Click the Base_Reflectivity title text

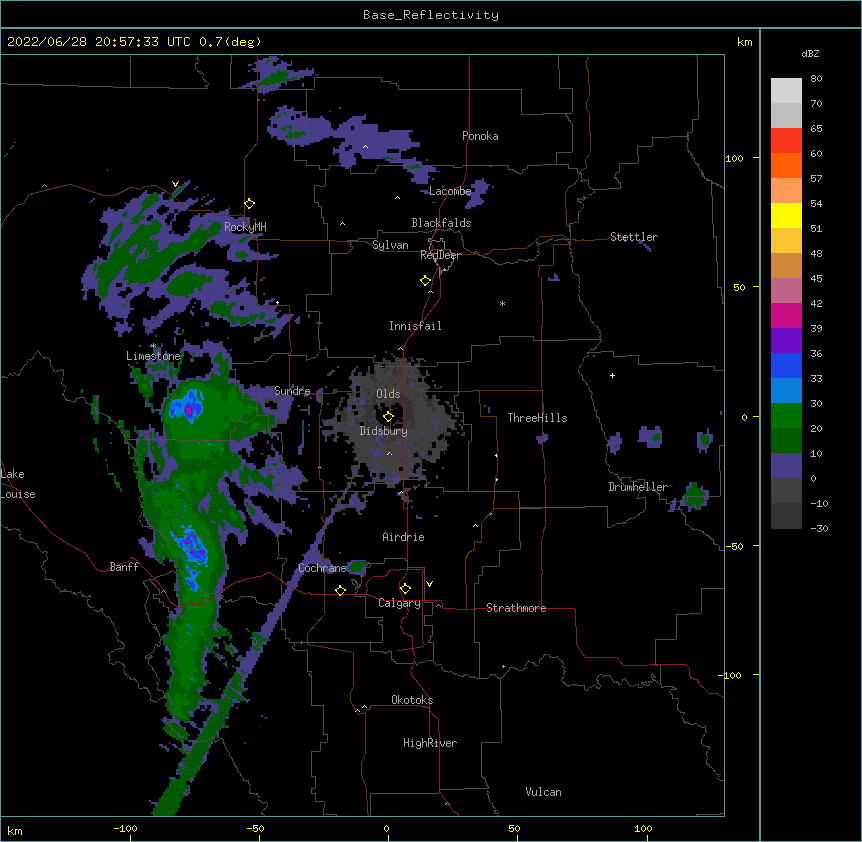431,15
